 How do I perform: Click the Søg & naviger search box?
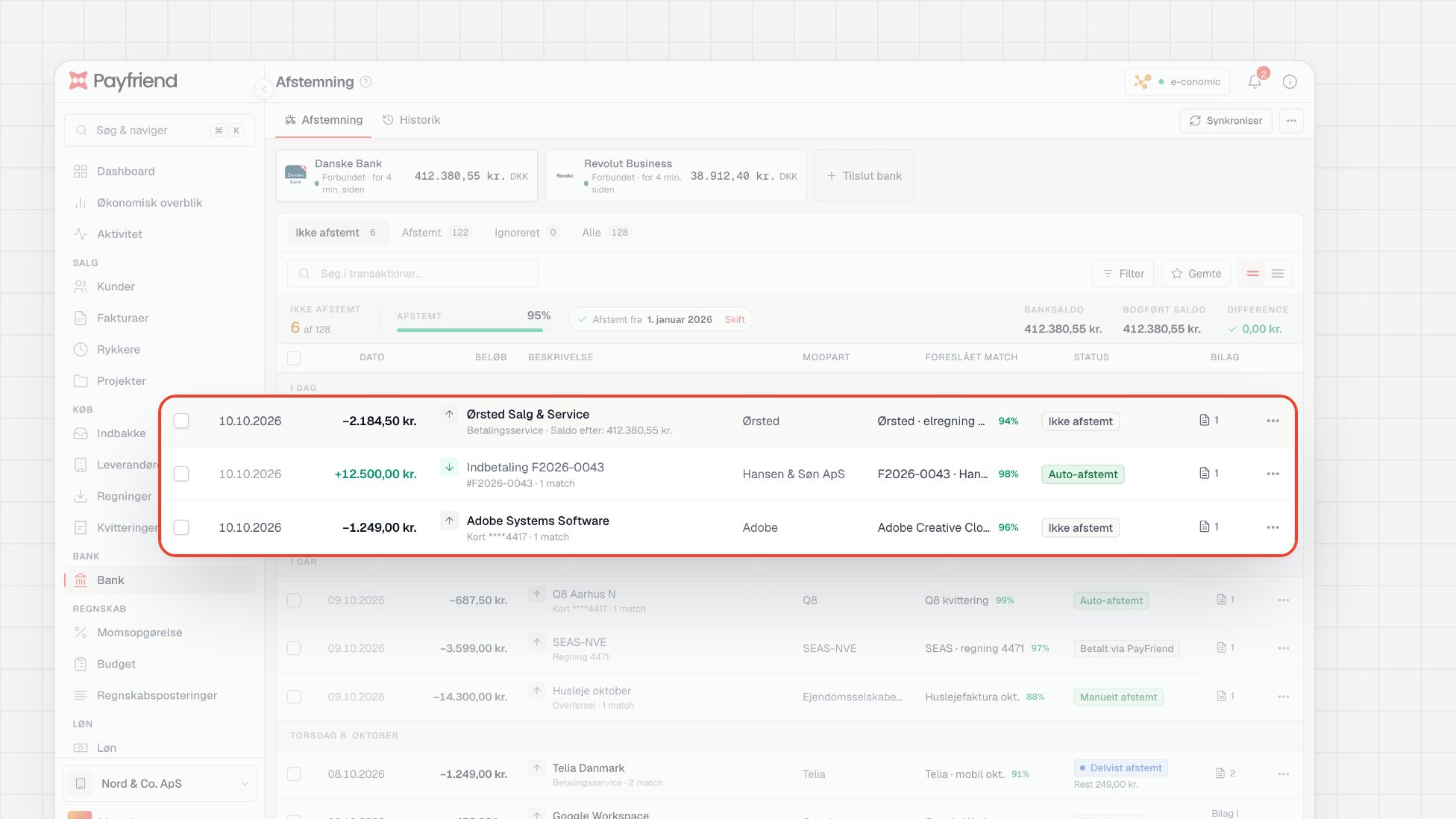[x=160, y=131]
